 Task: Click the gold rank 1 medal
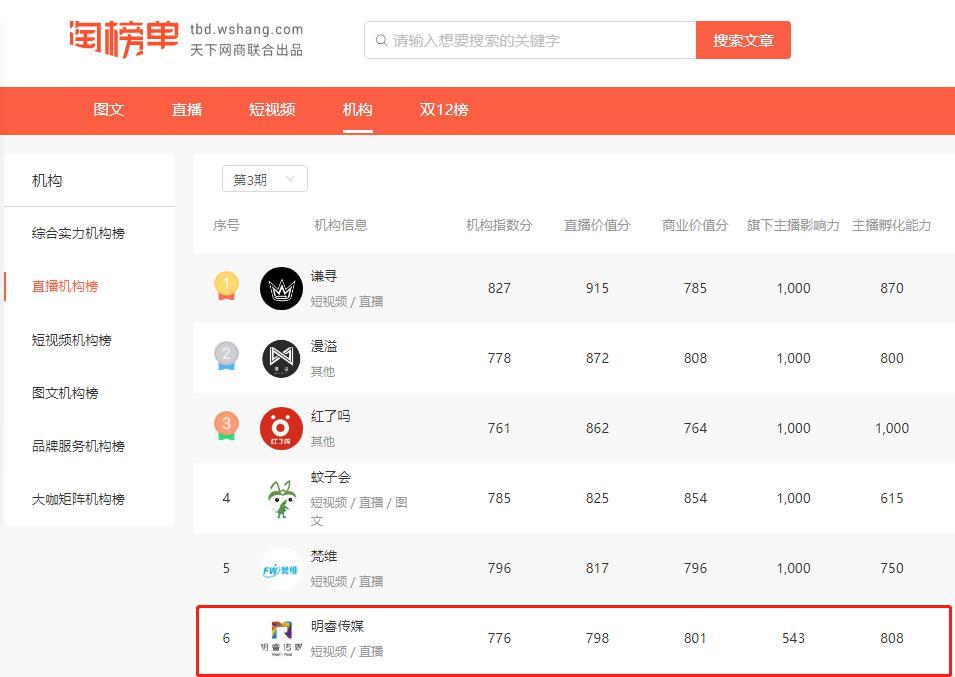click(227, 286)
